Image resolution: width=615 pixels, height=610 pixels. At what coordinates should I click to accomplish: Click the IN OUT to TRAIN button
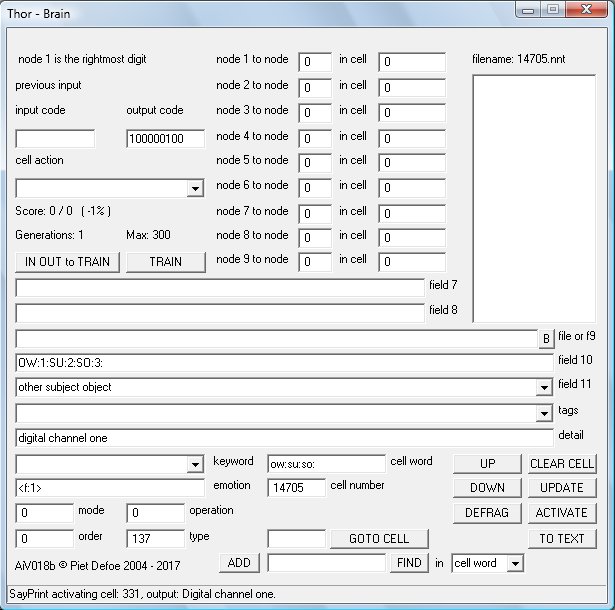[x=67, y=262]
